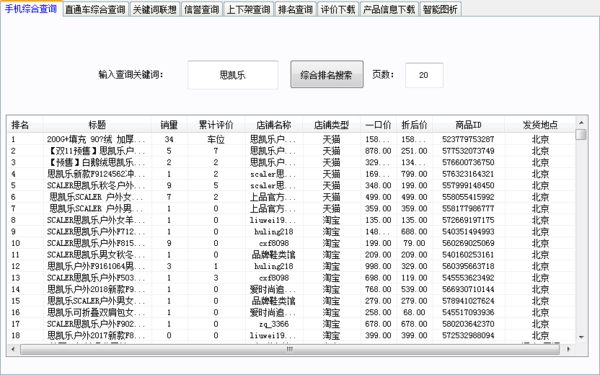This screenshot has width=600, height=375.
Task: Go to the 上下架查询 tab
Action: click(249, 9)
